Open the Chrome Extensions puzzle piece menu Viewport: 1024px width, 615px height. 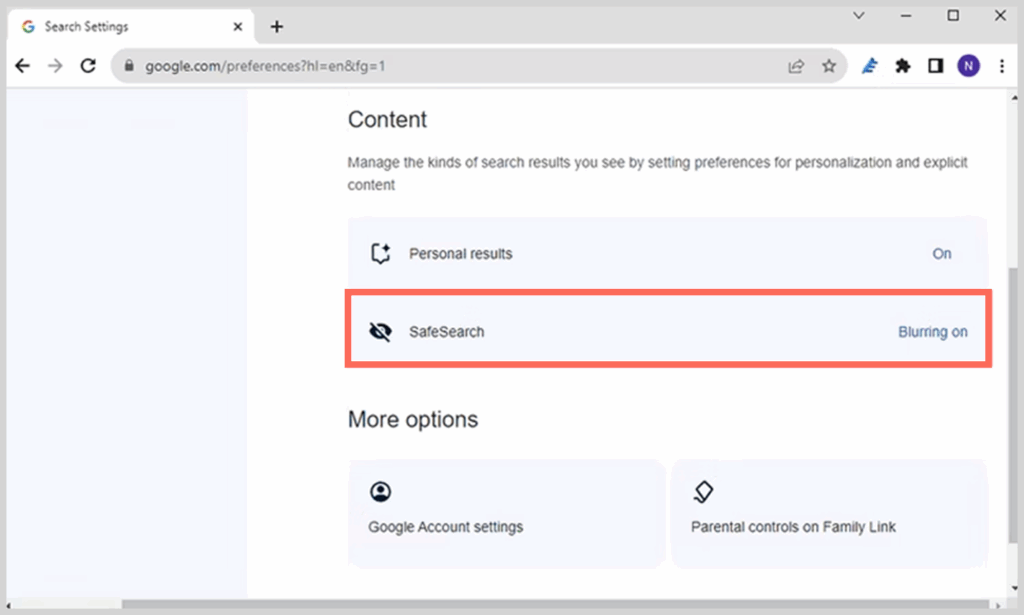[x=903, y=65]
